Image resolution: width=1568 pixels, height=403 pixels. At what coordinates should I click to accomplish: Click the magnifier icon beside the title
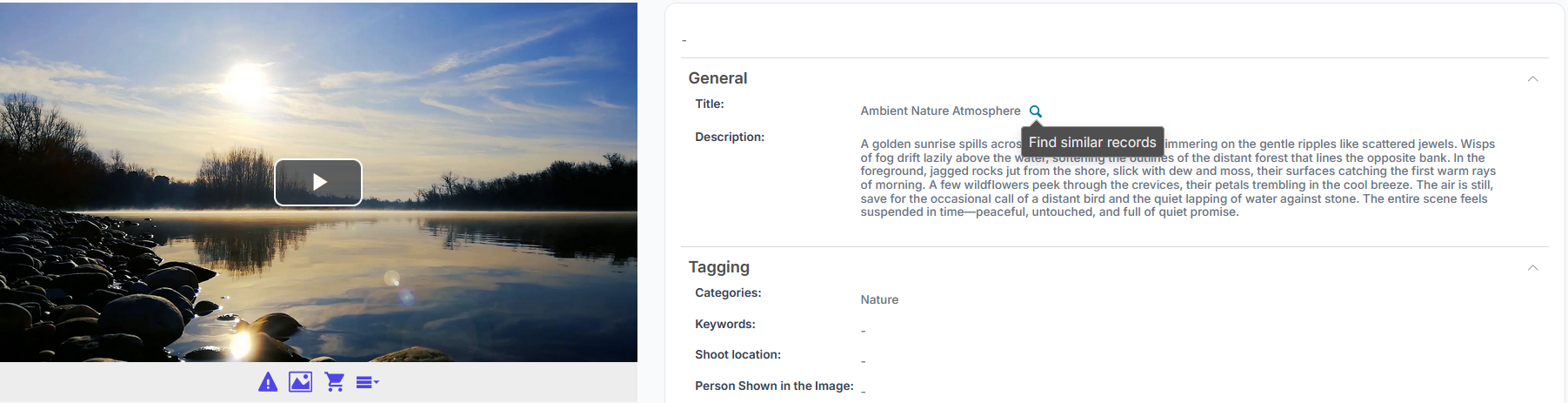tap(1036, 111)
